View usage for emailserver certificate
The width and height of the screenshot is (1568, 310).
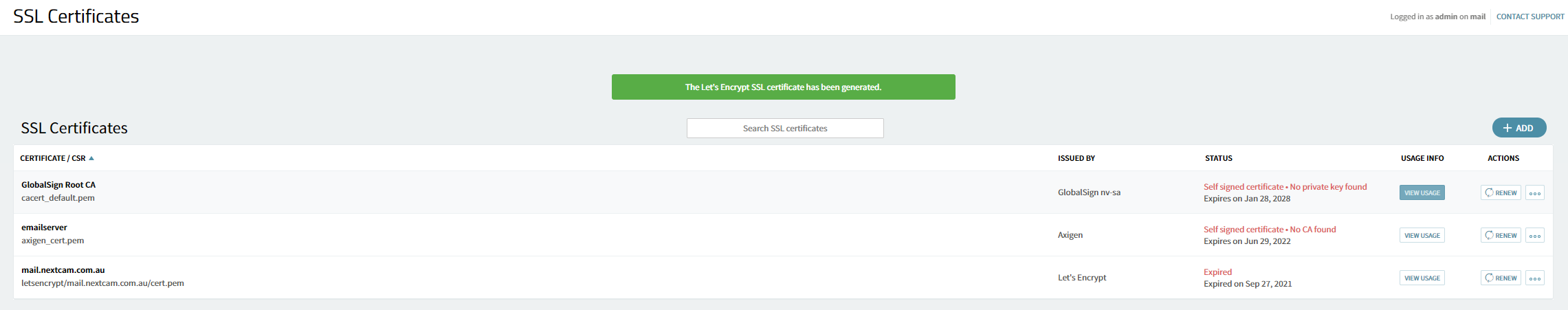(x=1422, y=236)
